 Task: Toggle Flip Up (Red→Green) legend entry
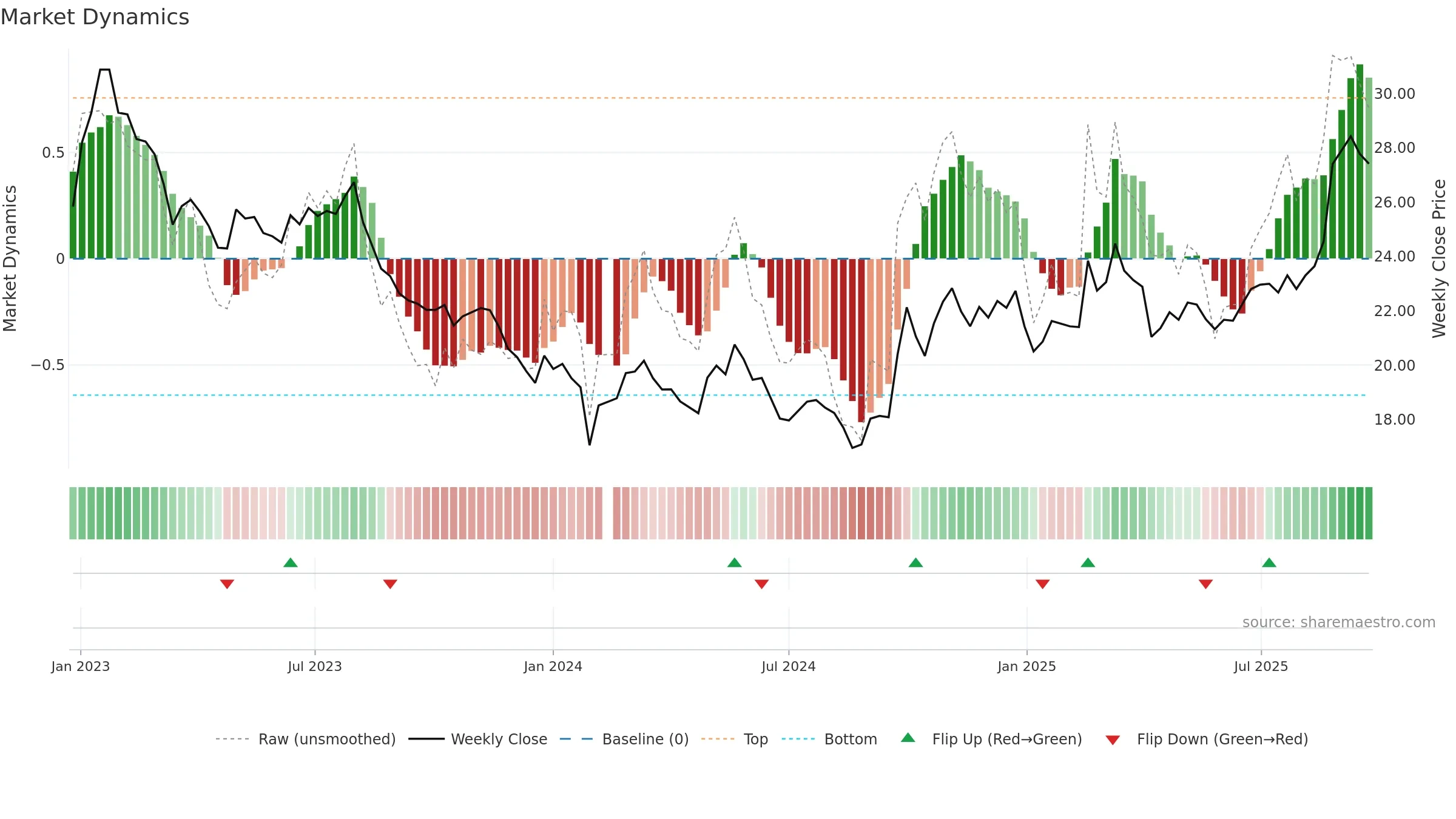coord(991,739)
